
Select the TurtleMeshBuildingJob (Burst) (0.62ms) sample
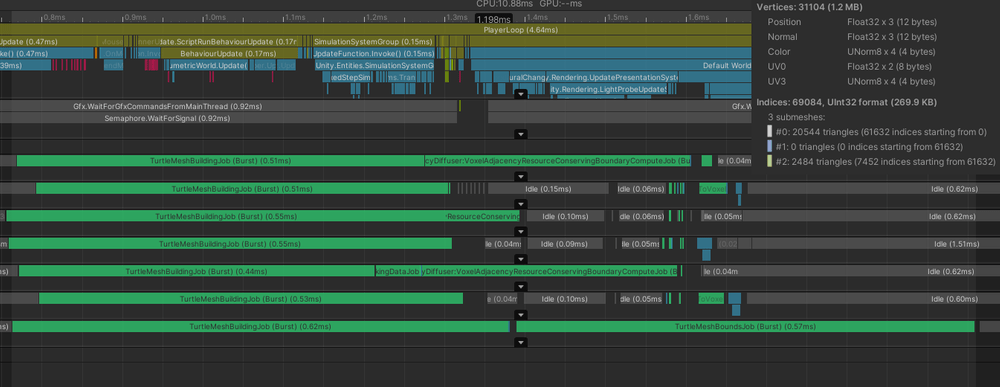260,326
